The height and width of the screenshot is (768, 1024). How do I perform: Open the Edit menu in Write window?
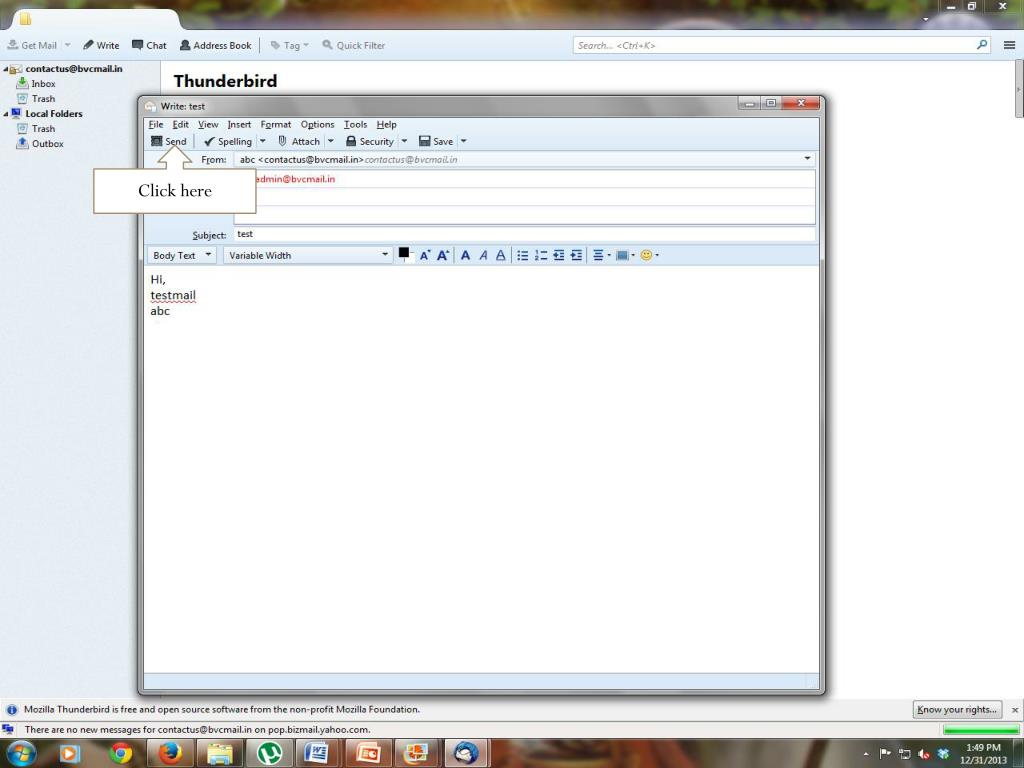(x=180, y=124)
